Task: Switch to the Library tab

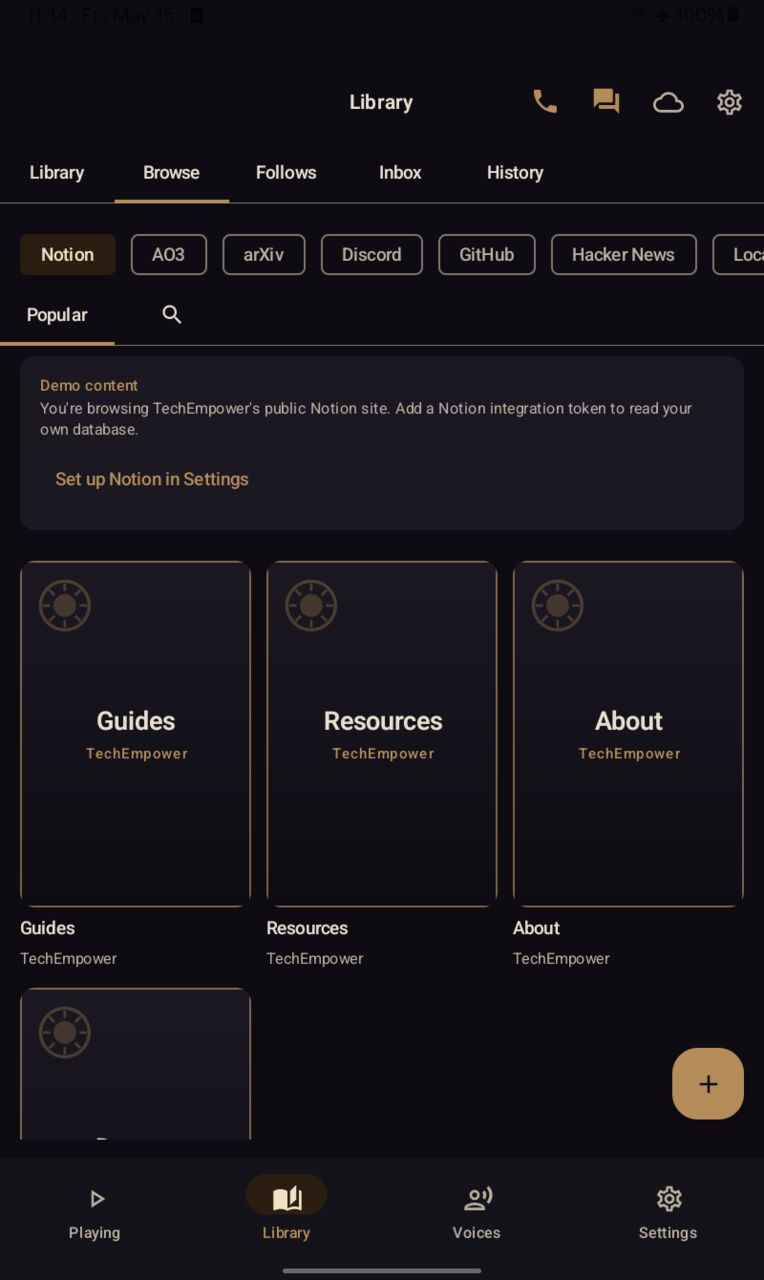Action: 57,173
